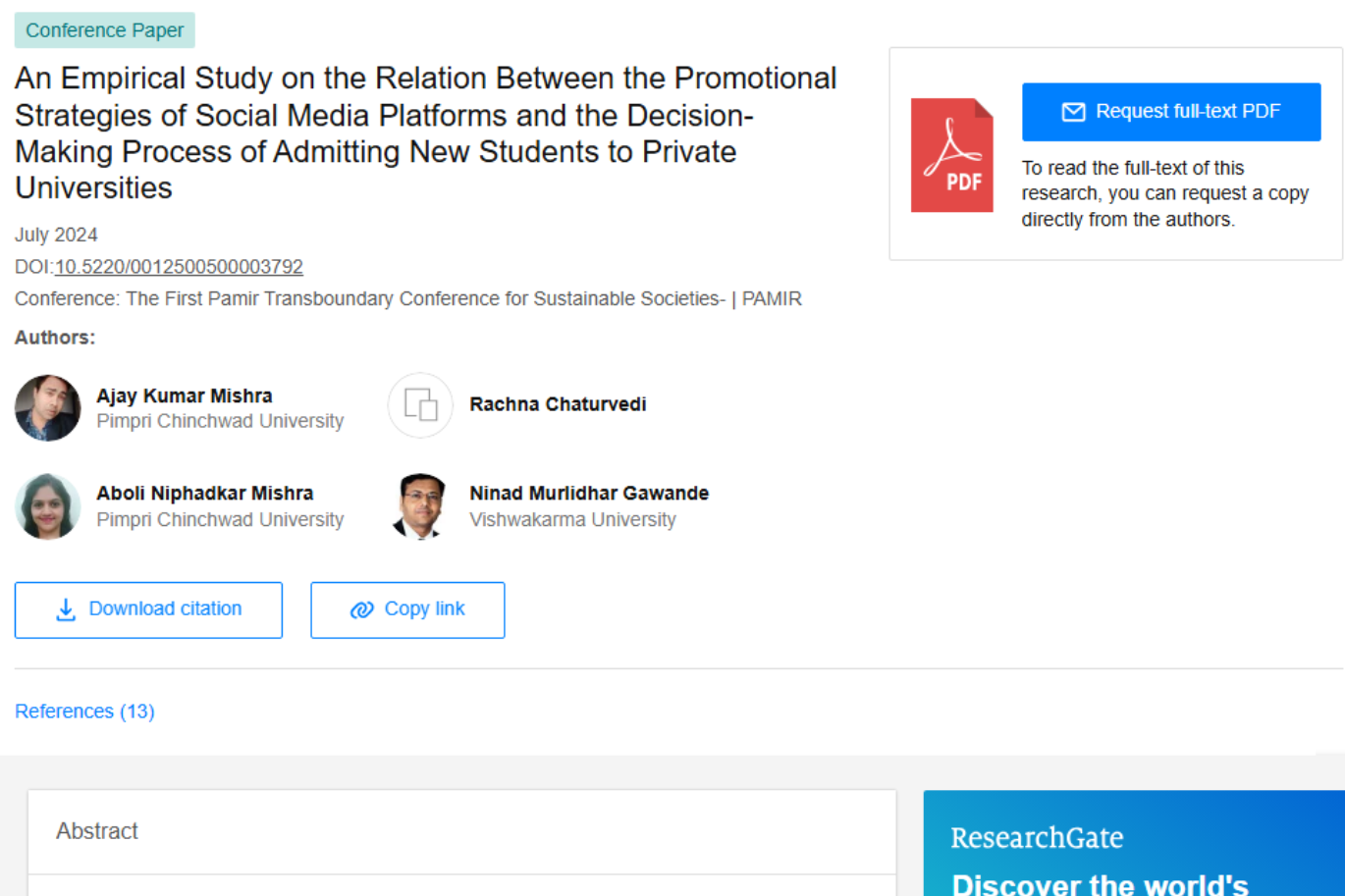1345x896 pixels.
Task: Select the Abstract tab
Action: pyautogui.click(x=97, y=831)
